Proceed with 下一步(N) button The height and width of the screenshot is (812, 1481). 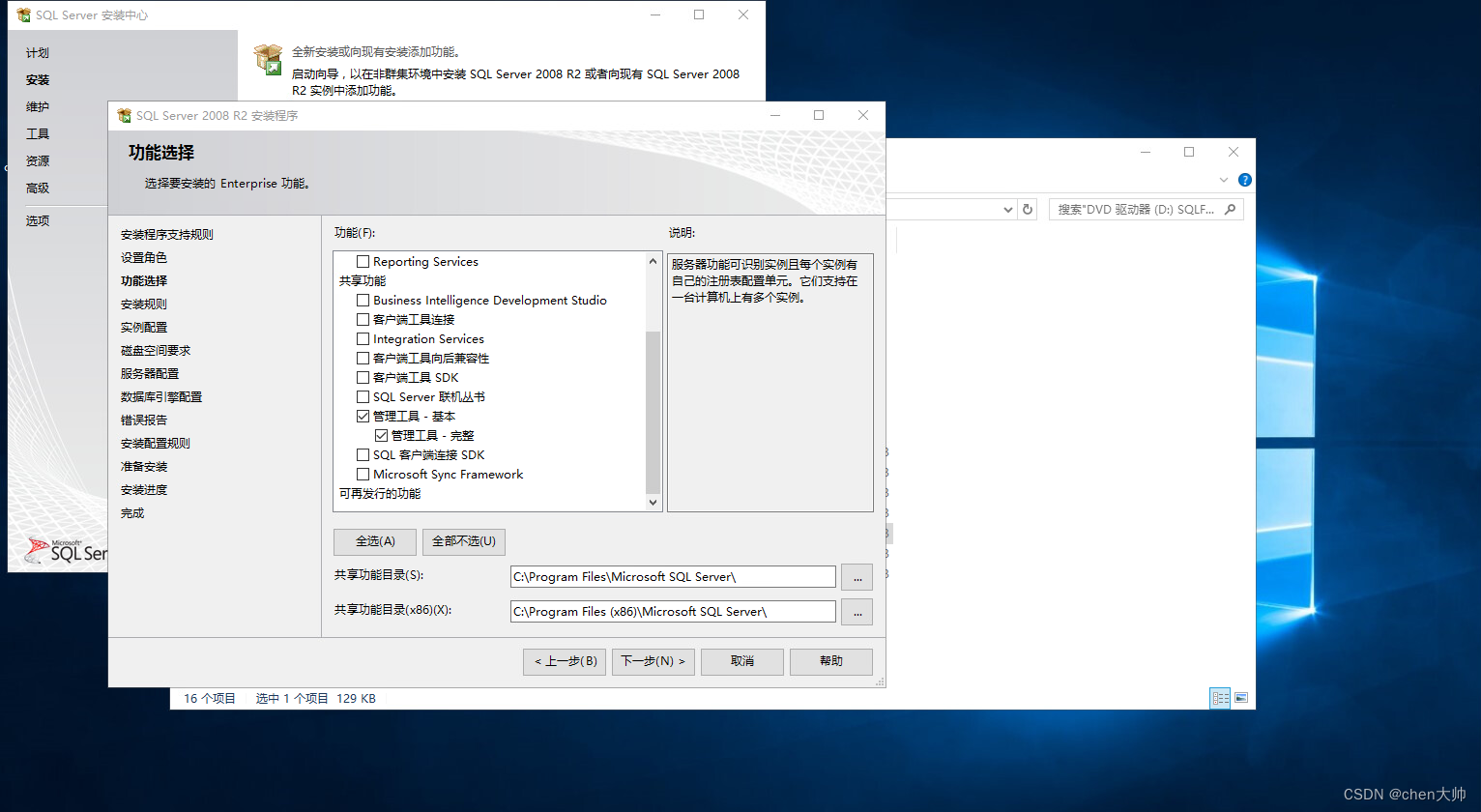point(653,661)
